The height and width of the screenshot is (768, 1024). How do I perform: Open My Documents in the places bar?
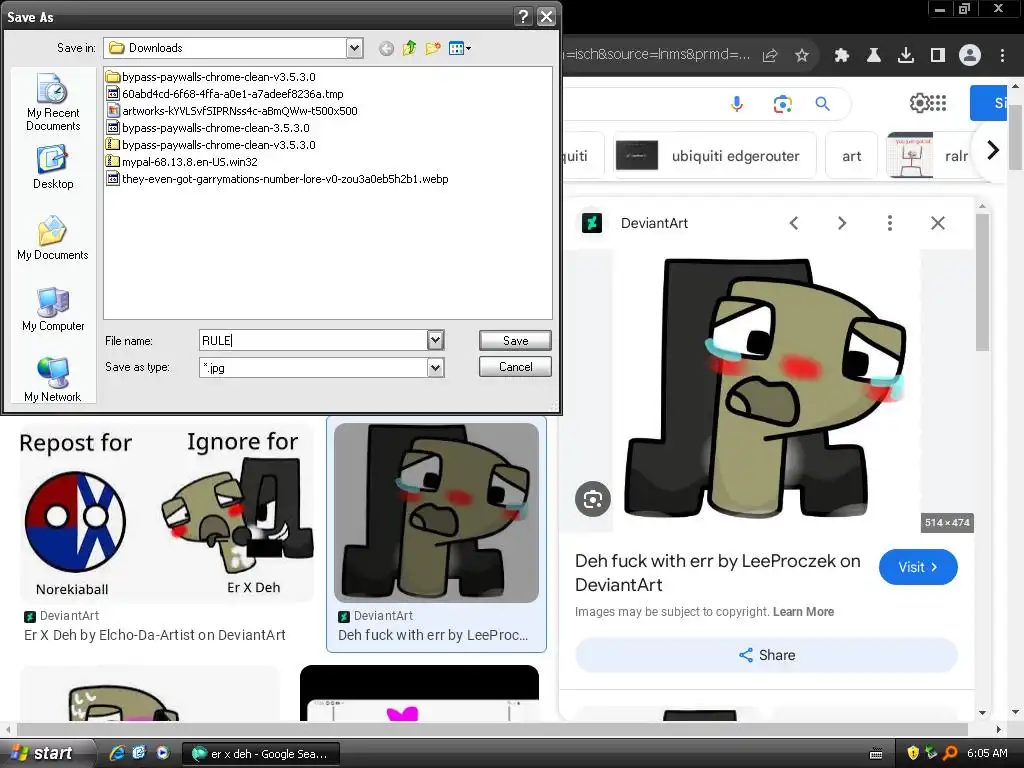(53, 238)
